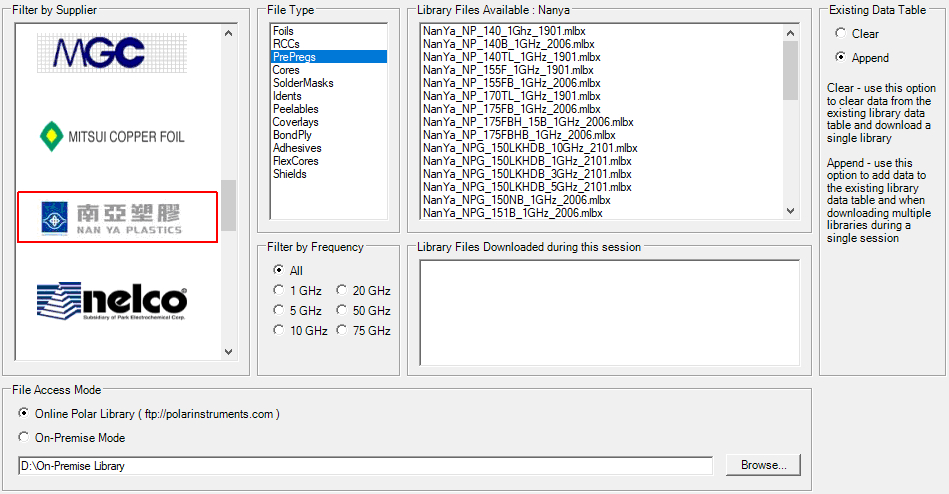The width and height of the screenshot is (949, 494).
Task: Select FlexCores file type
Action: (329, 161)
